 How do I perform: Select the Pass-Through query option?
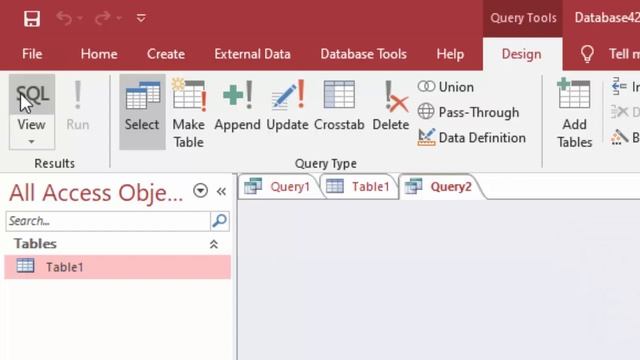(x=468, y=112)
